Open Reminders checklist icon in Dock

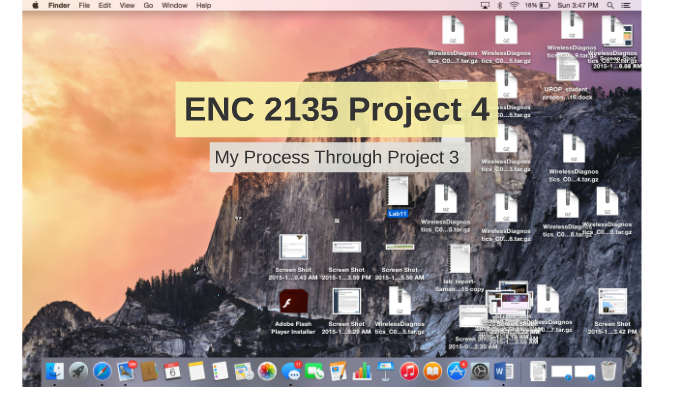(220, 371)
